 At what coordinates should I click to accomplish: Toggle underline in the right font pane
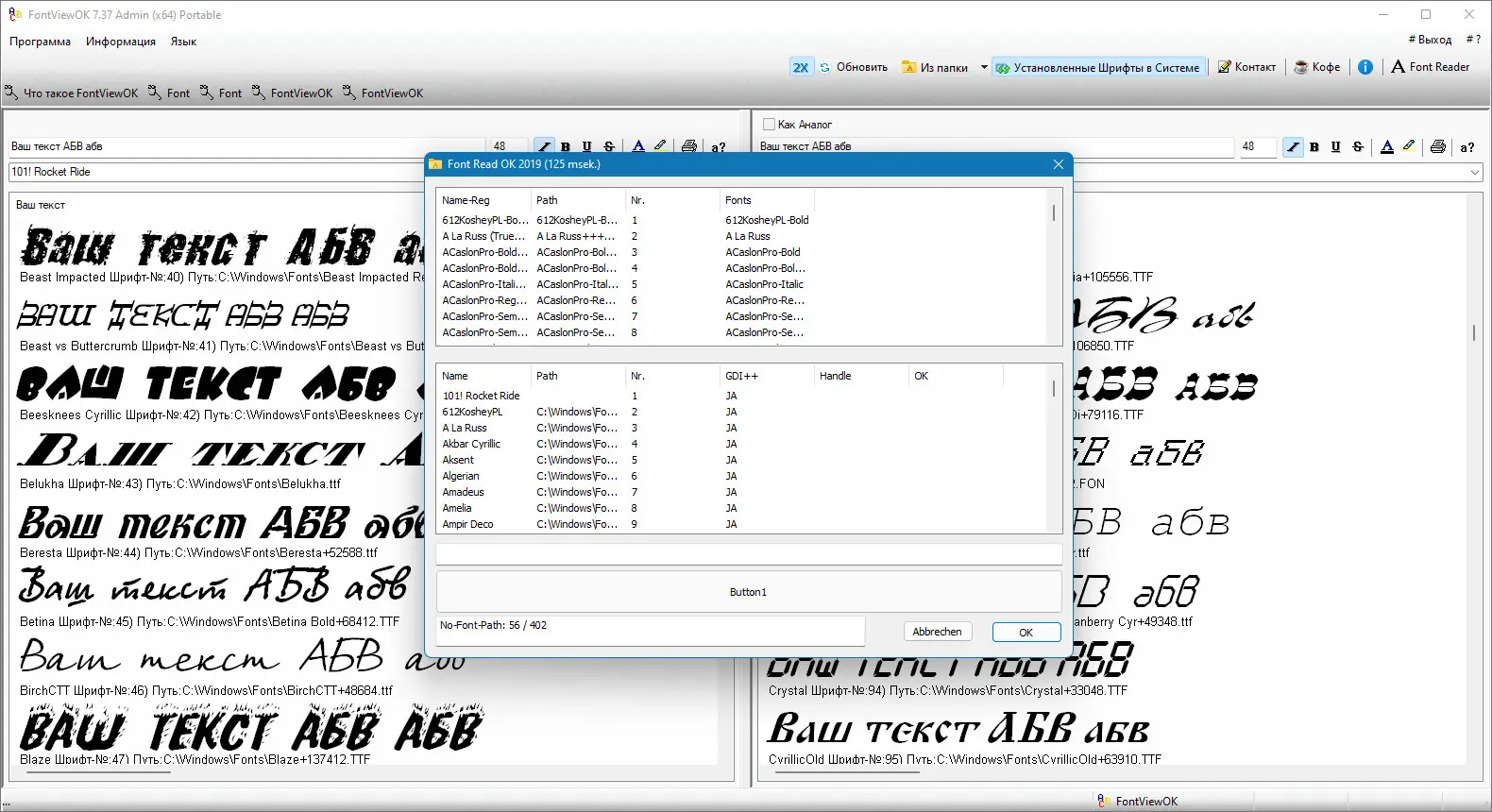coord(1336,147)
